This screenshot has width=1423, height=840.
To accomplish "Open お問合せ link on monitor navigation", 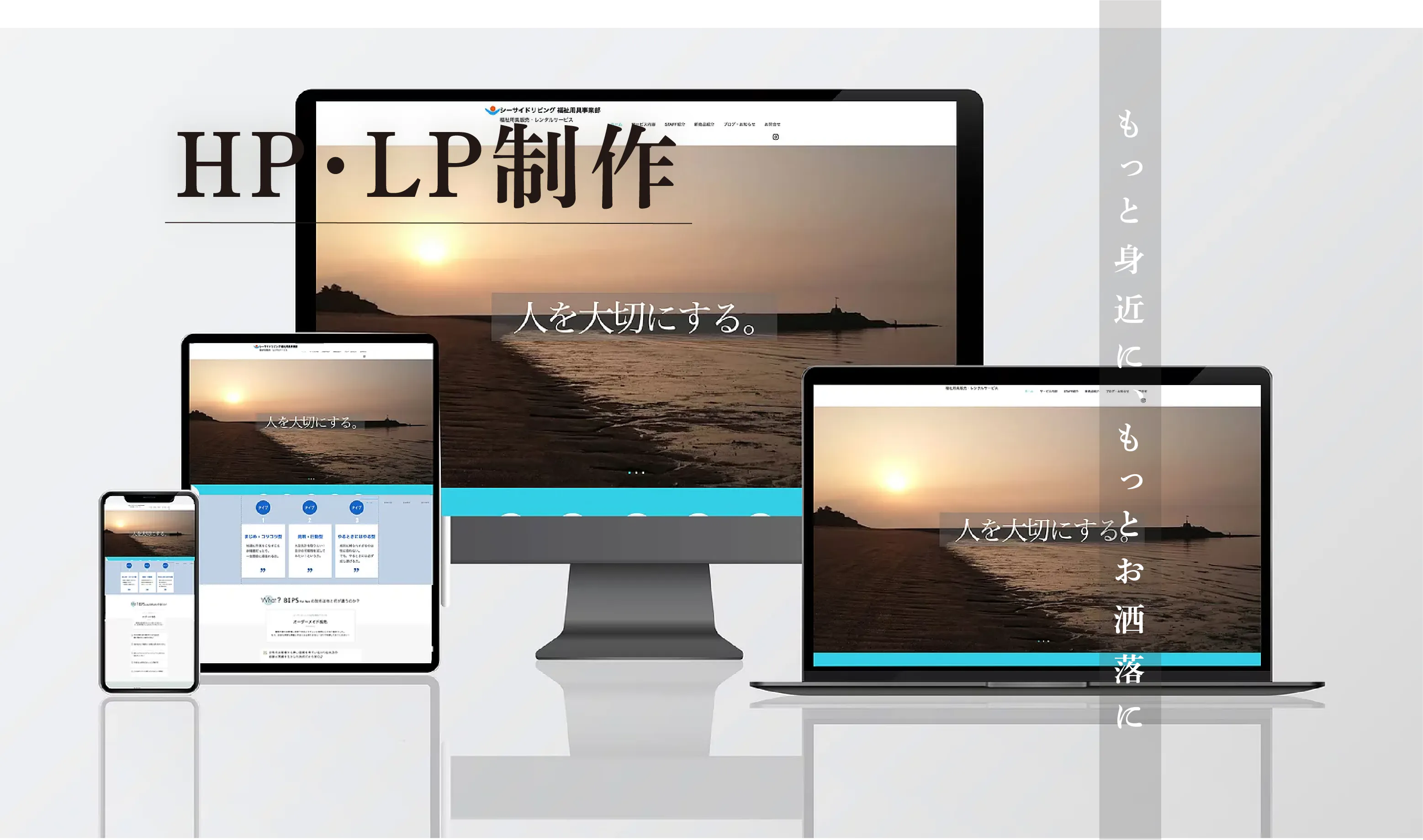I will click(x=772, y=125).
